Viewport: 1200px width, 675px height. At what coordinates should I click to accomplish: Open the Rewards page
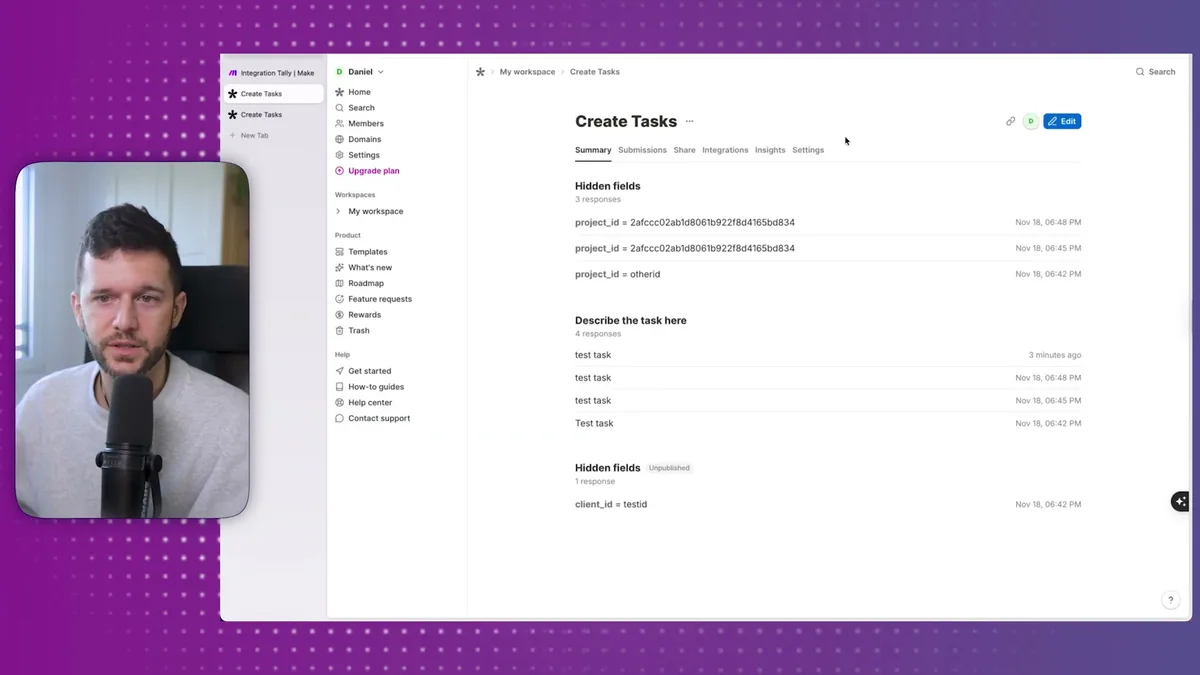(363, 314)
